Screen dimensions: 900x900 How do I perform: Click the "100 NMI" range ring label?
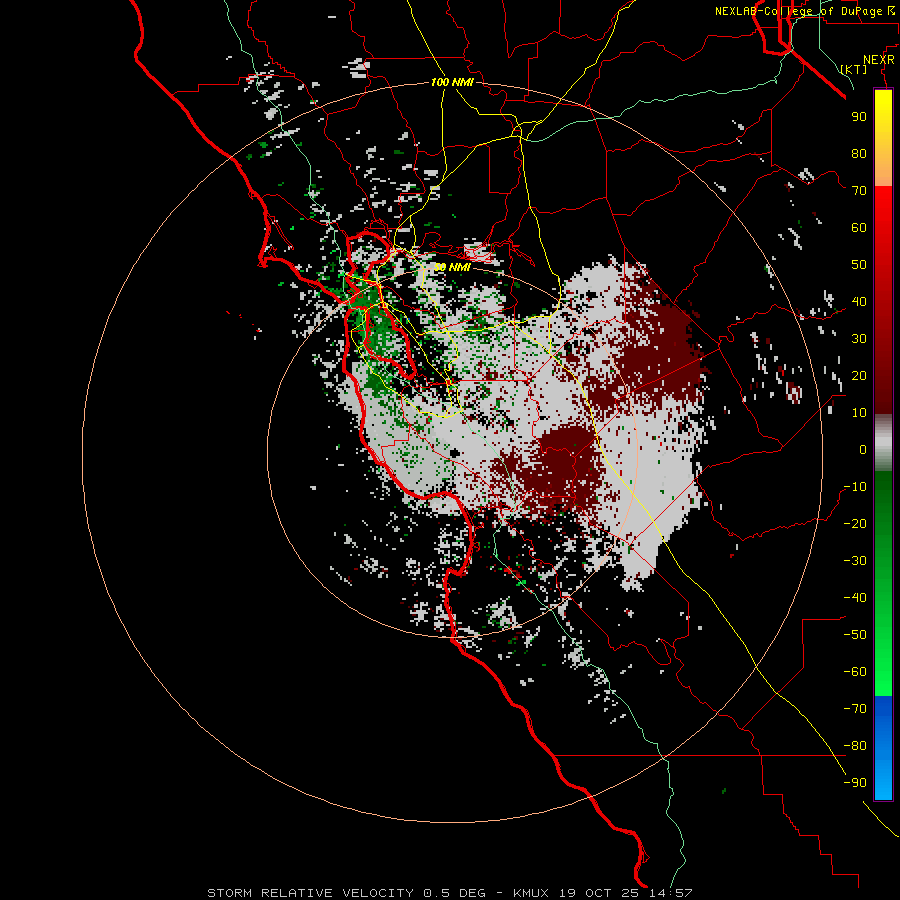(x=452, y=82)
